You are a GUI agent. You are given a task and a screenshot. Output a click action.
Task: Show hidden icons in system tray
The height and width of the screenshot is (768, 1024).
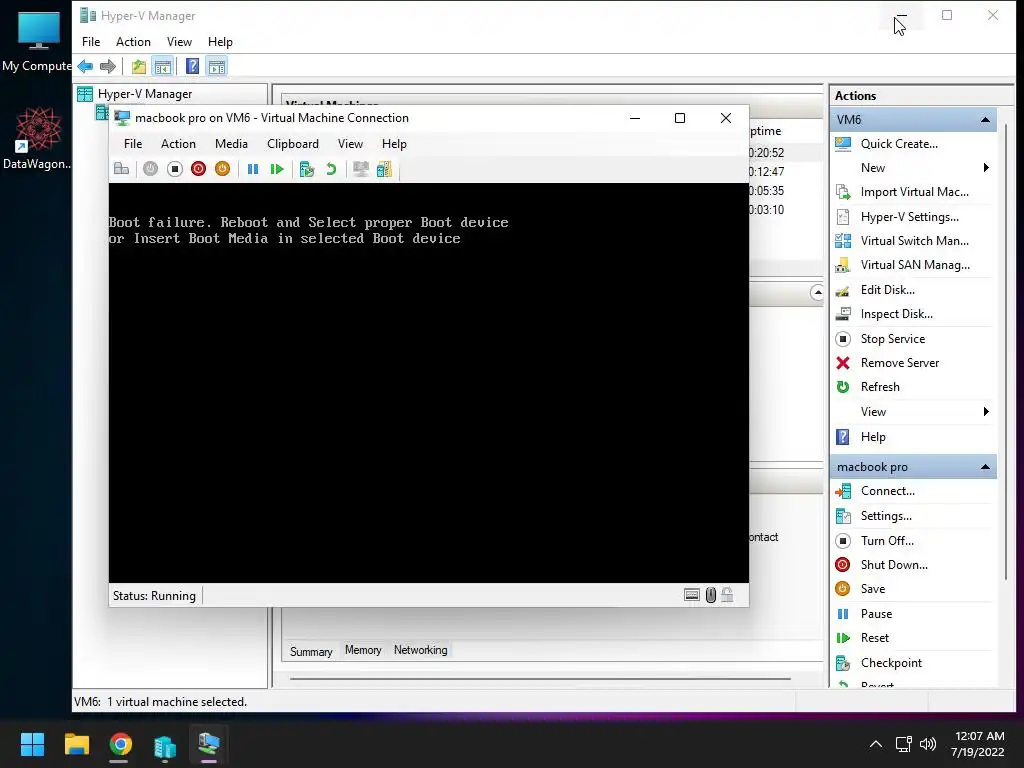tap(876, 744)
